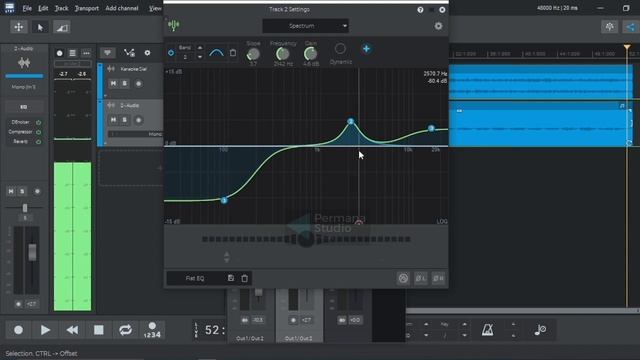Click the channel strip volume fader
This screenshot has width=640, height=360.
32,252
